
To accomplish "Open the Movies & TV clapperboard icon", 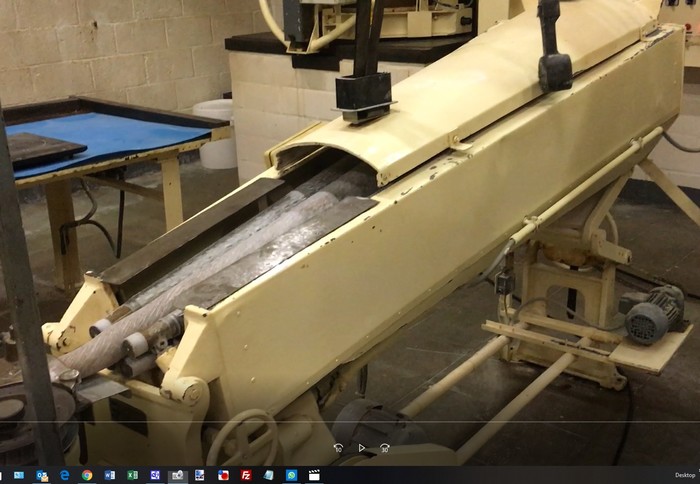I will click(314, 476).
